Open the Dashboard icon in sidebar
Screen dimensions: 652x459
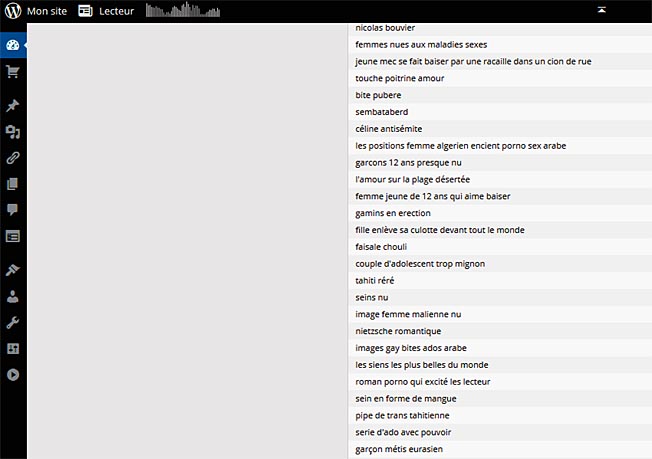(13, 46)
